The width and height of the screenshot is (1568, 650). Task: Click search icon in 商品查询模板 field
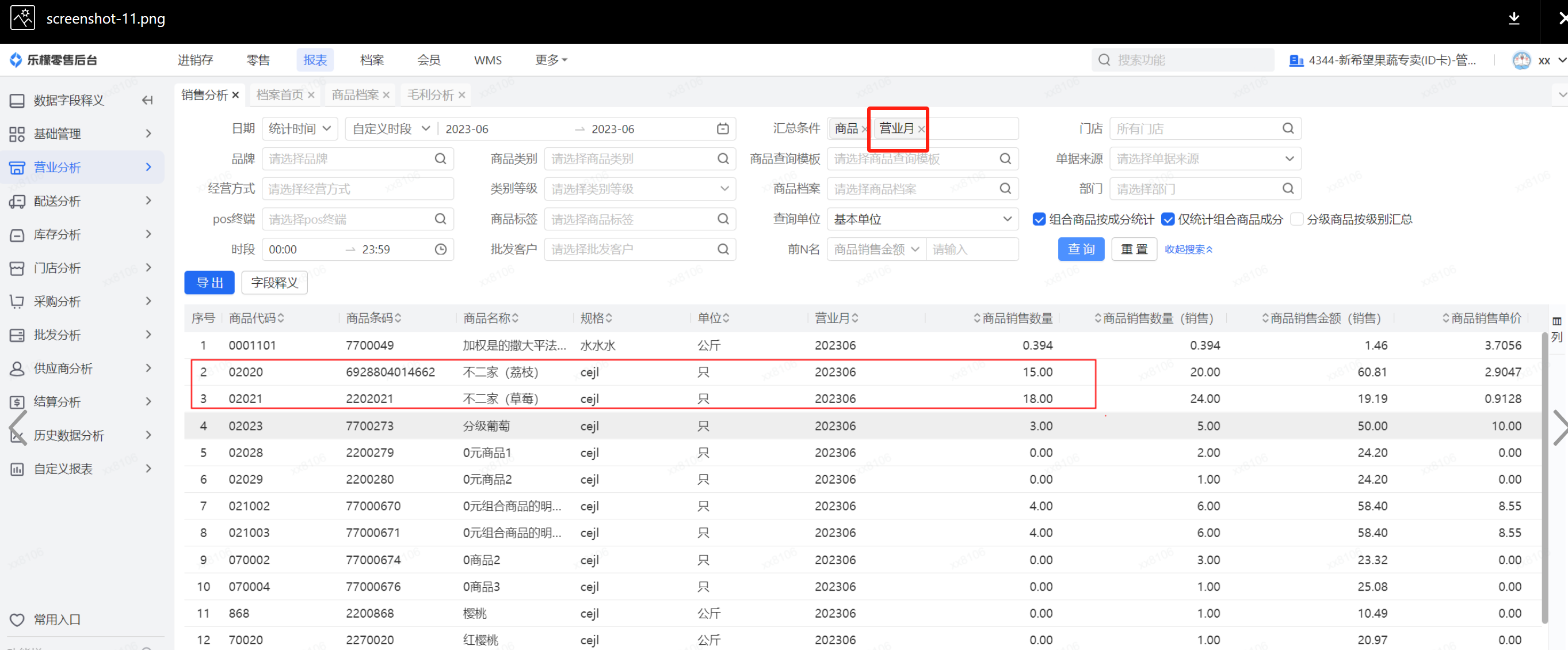[x=1005, y=159]
